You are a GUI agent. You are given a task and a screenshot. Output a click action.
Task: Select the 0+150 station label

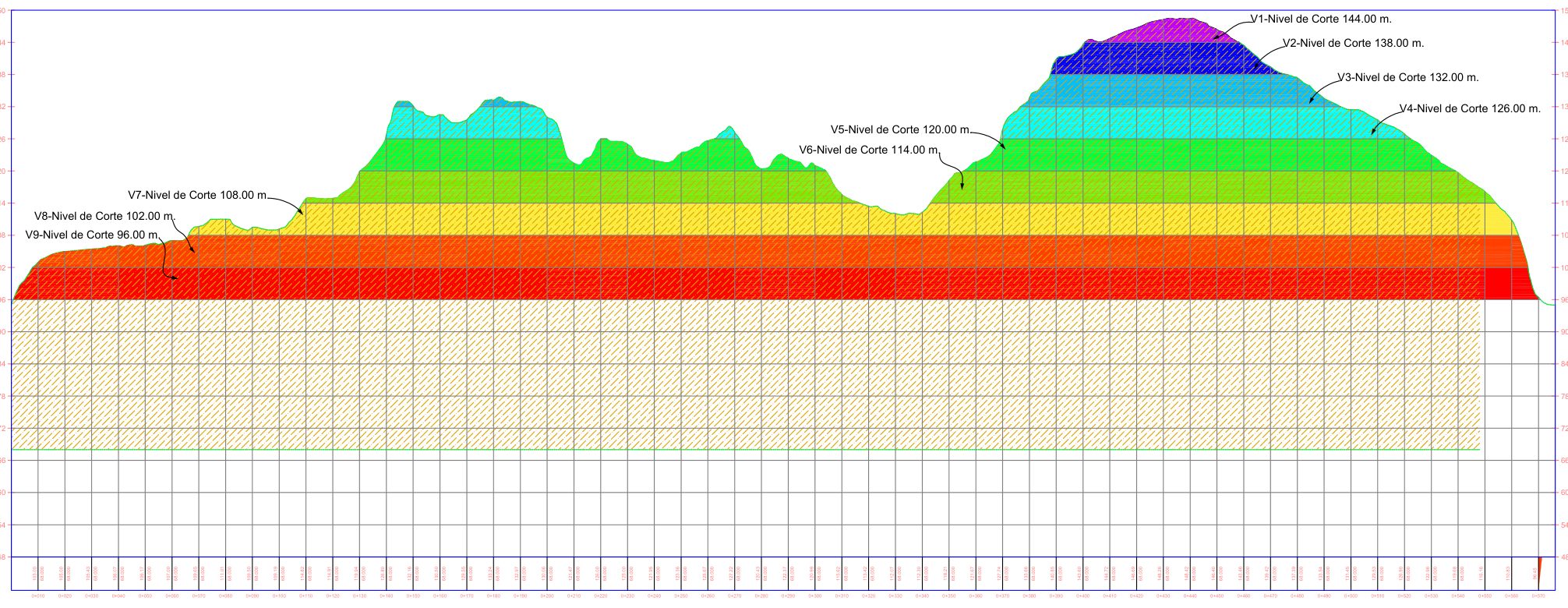click(x=413, y=596)
